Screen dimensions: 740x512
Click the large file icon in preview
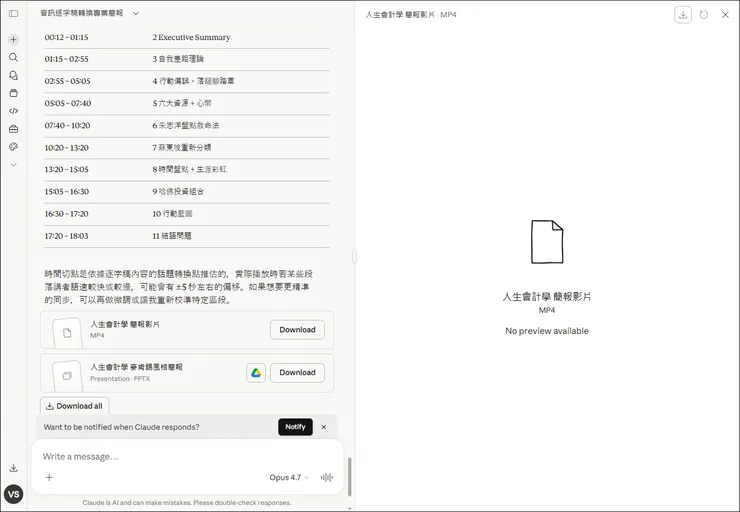click(547, 242)
